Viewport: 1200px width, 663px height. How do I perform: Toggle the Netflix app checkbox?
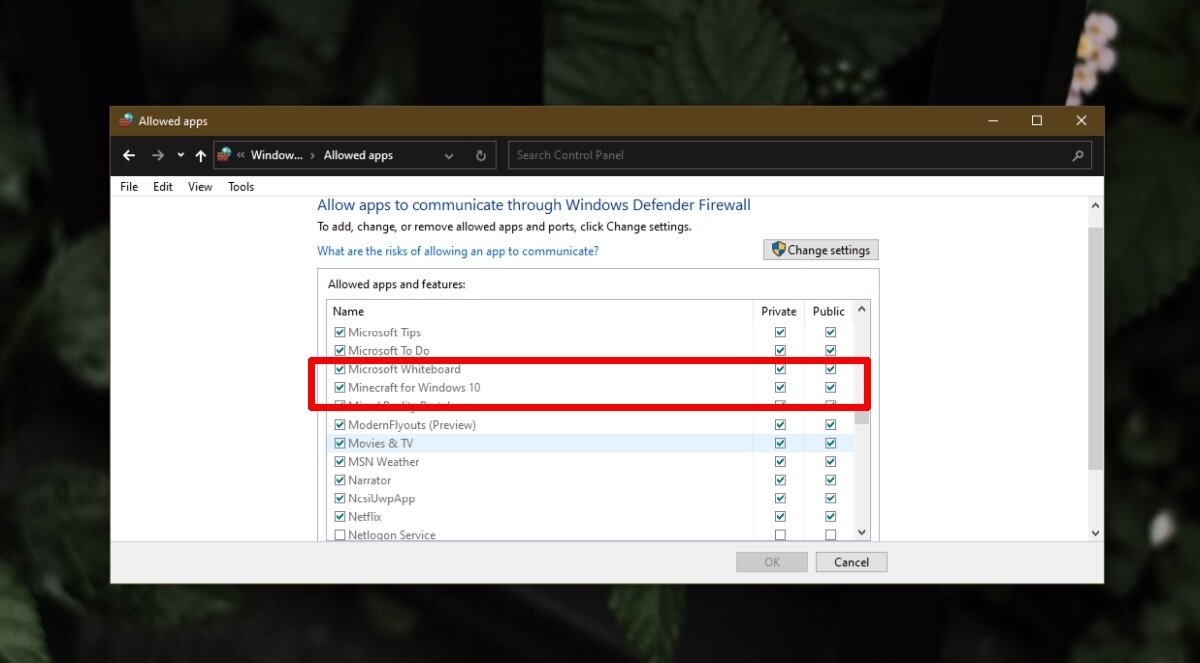coord(340,517)
